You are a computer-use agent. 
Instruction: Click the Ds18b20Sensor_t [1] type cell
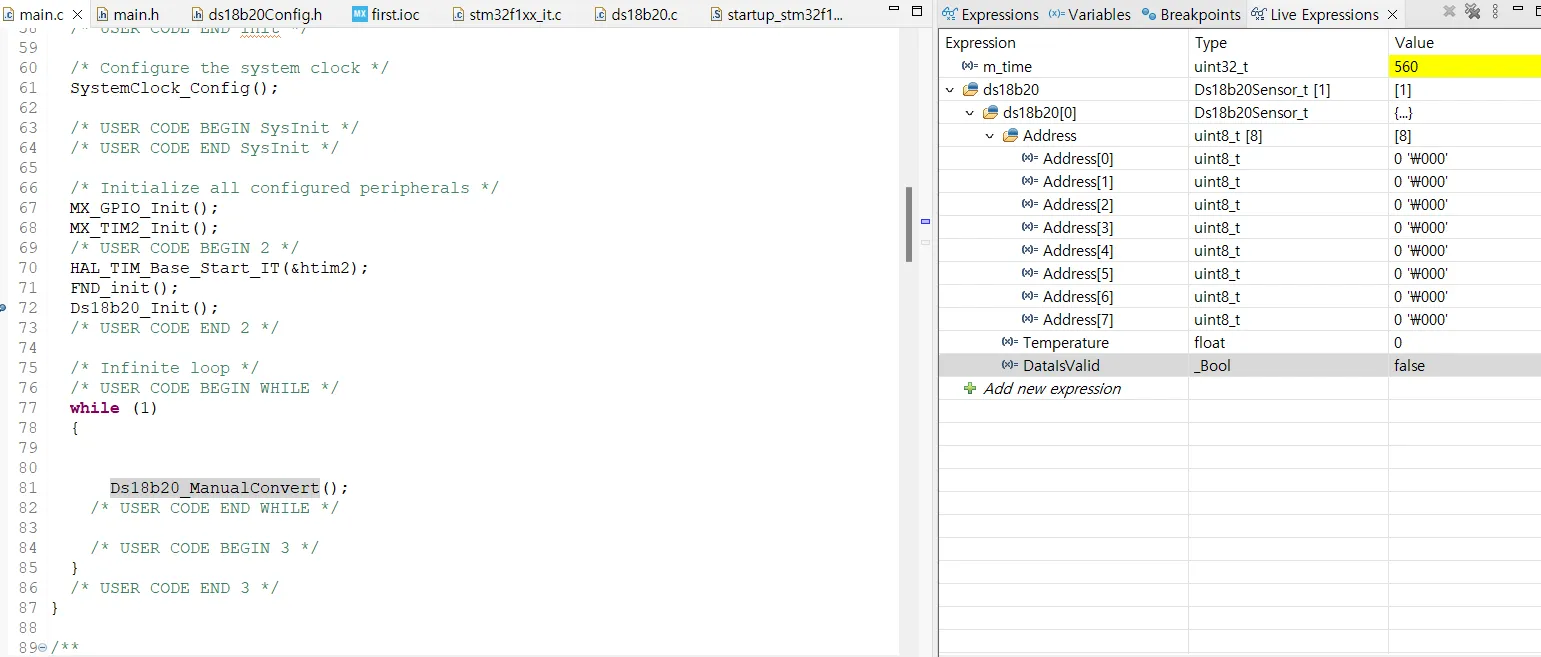point(1288,90)
